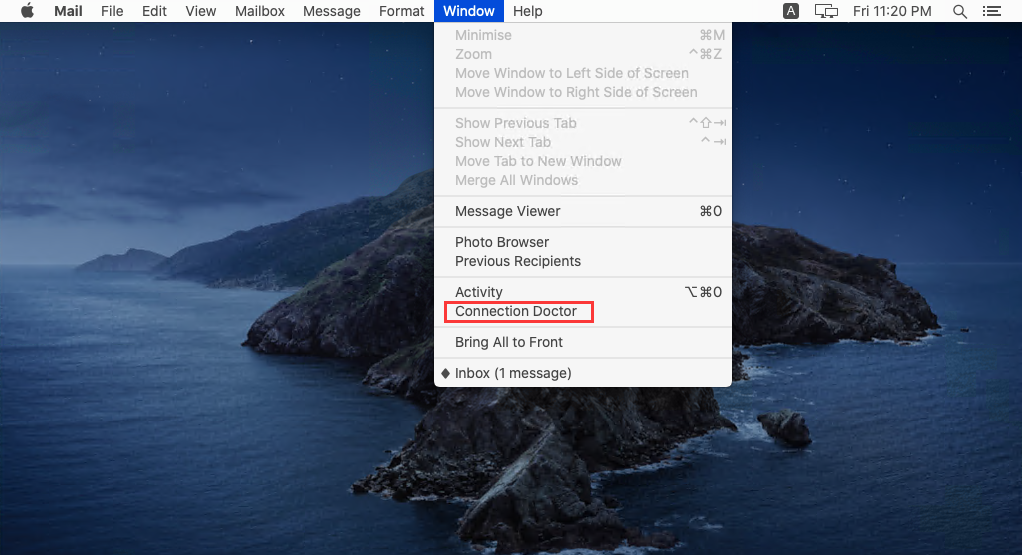Open the Edit menu
Viewport: 1022px width, 555px height.
point(154,11)
